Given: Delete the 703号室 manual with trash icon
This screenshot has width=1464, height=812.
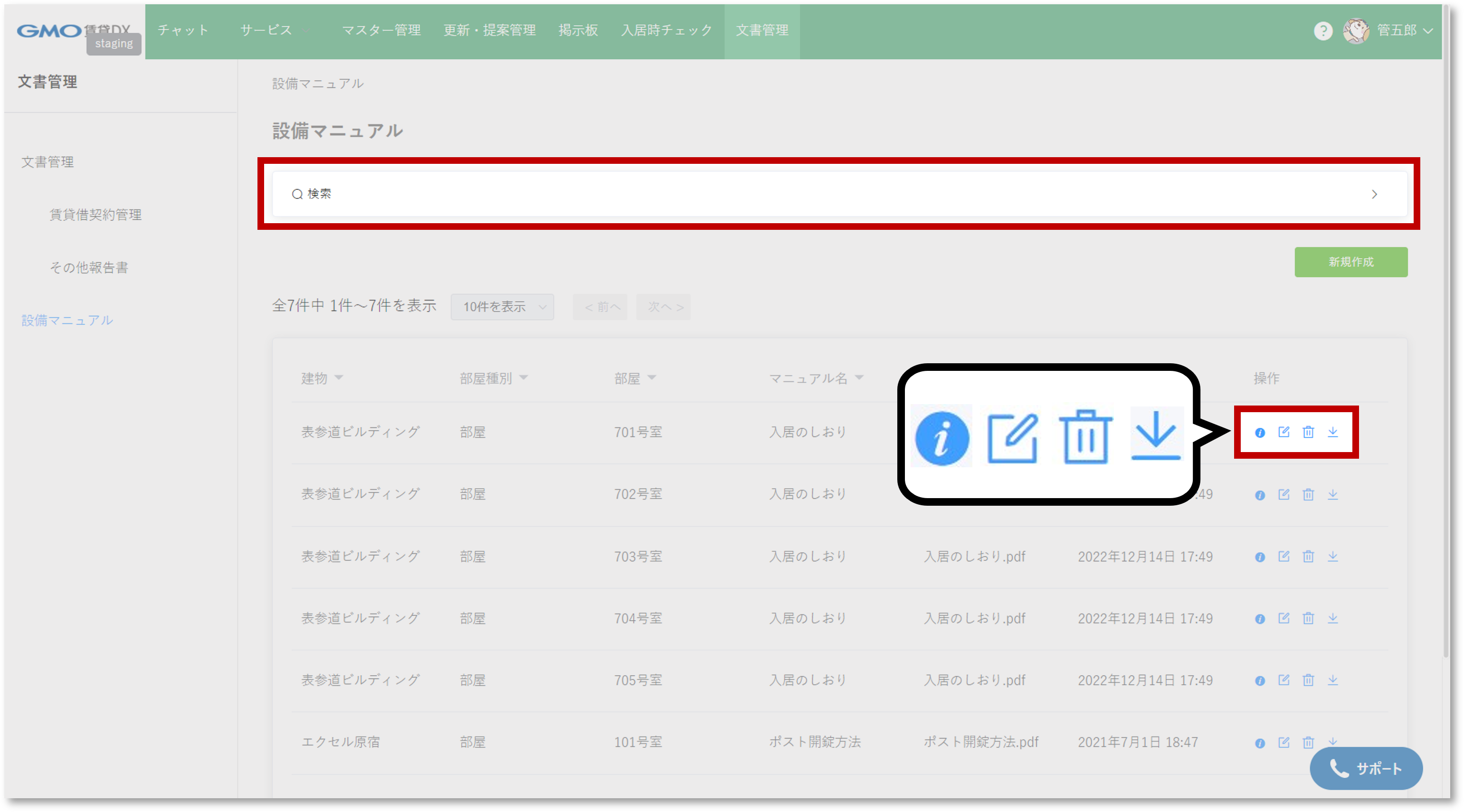Looking at the screenshot, I should point(1308,557).
